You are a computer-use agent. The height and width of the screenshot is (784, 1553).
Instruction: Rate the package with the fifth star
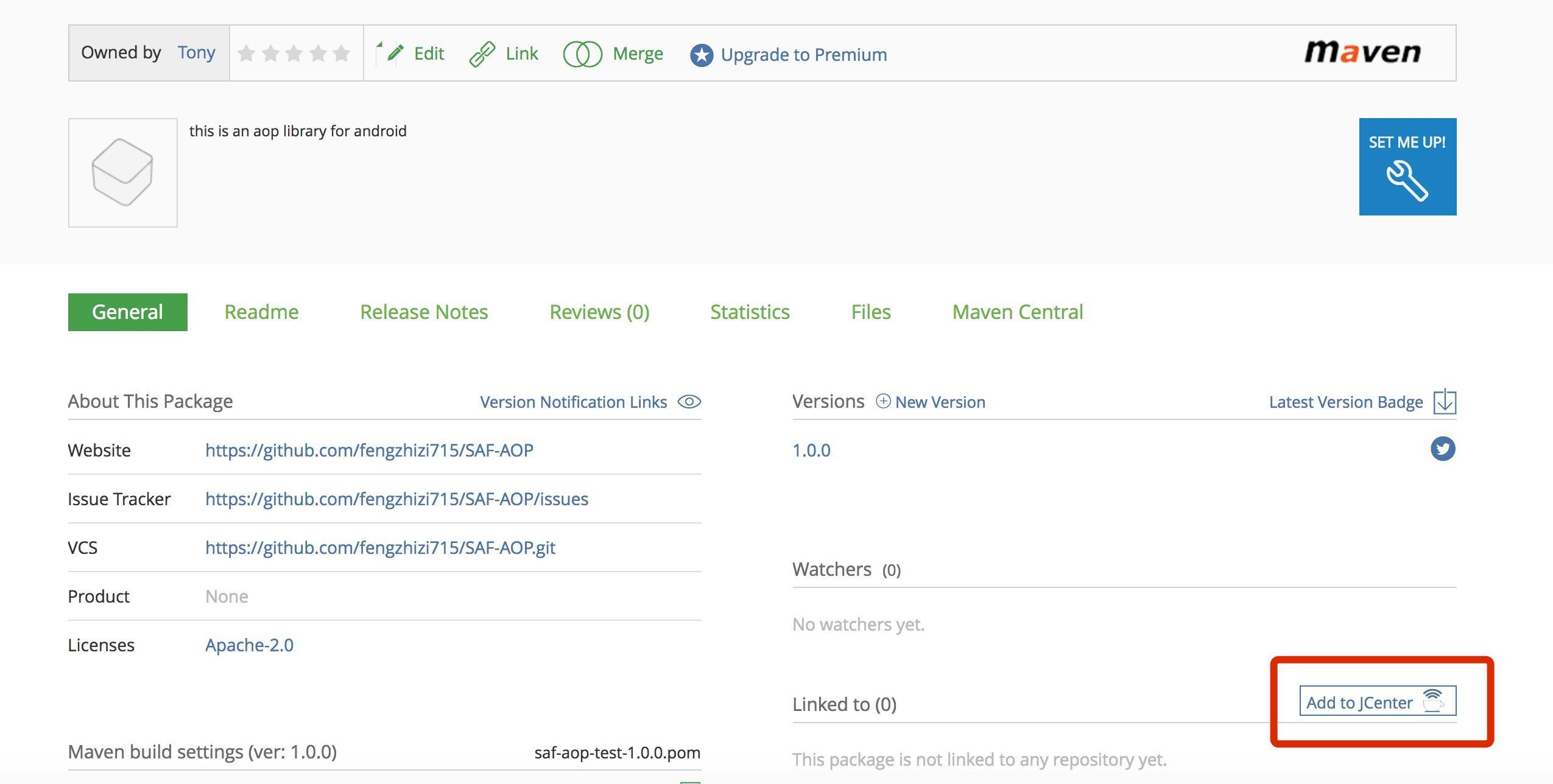click(x=342, y=54)
